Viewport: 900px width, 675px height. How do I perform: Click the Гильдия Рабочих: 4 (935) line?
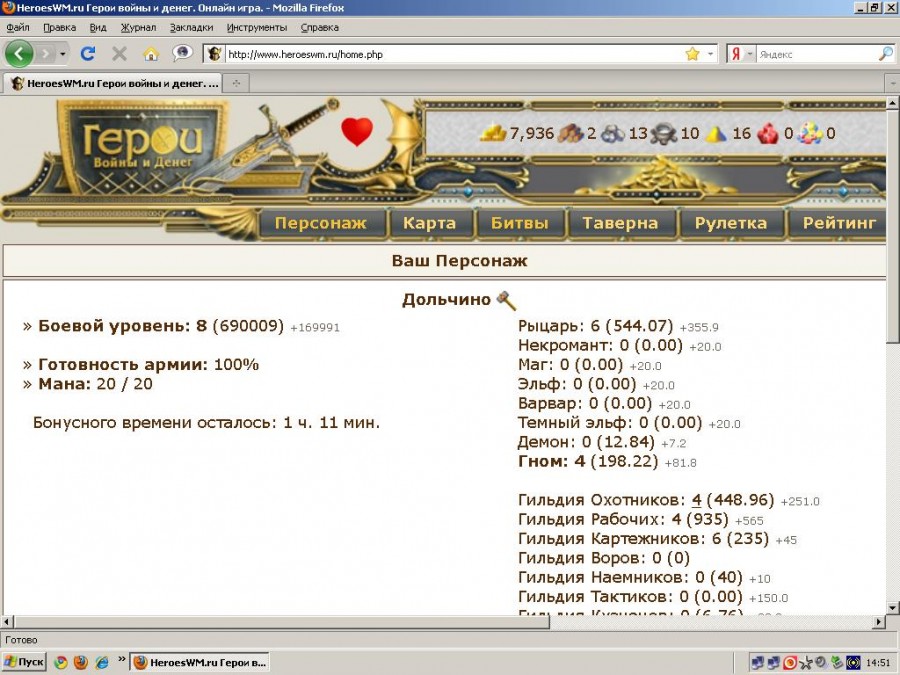coord(623,519)
